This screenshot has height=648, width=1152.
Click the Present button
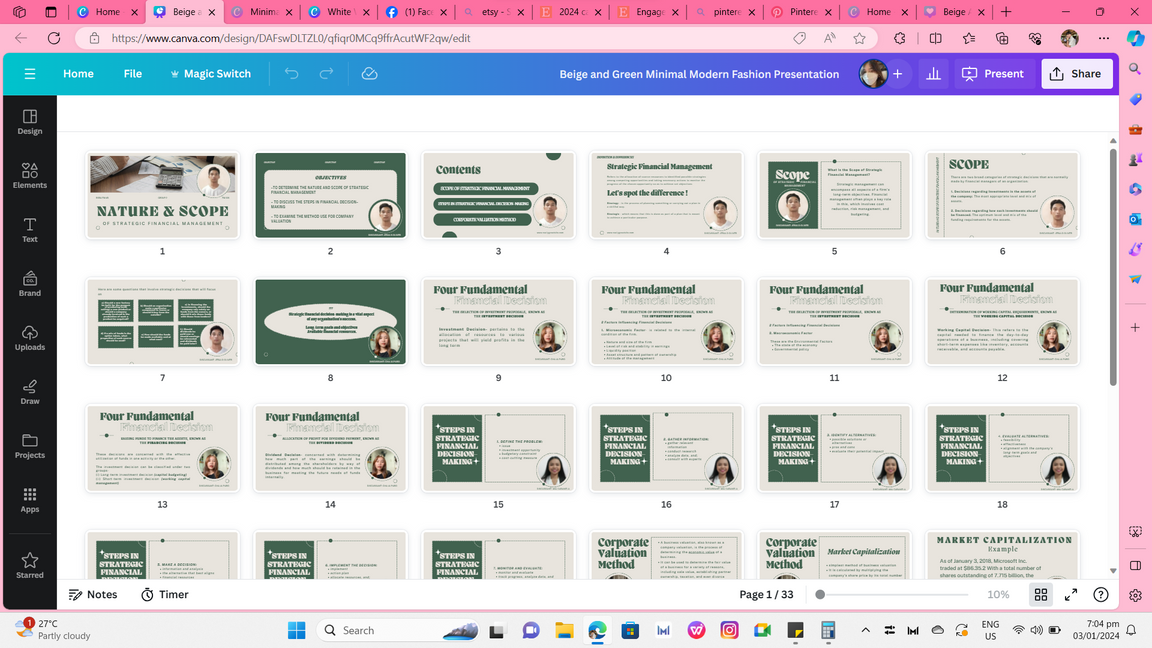993,74
